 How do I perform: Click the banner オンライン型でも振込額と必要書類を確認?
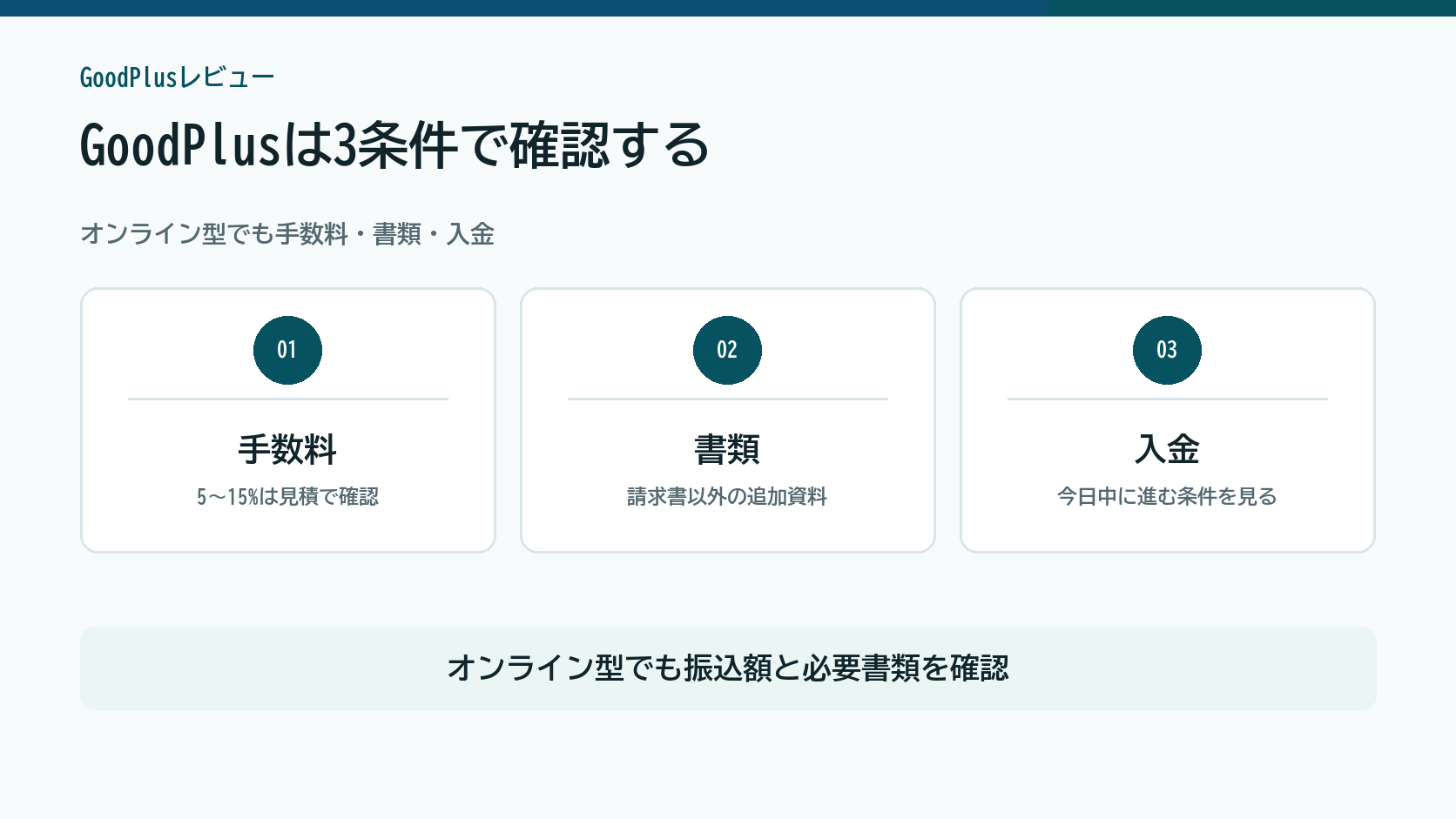728,668
